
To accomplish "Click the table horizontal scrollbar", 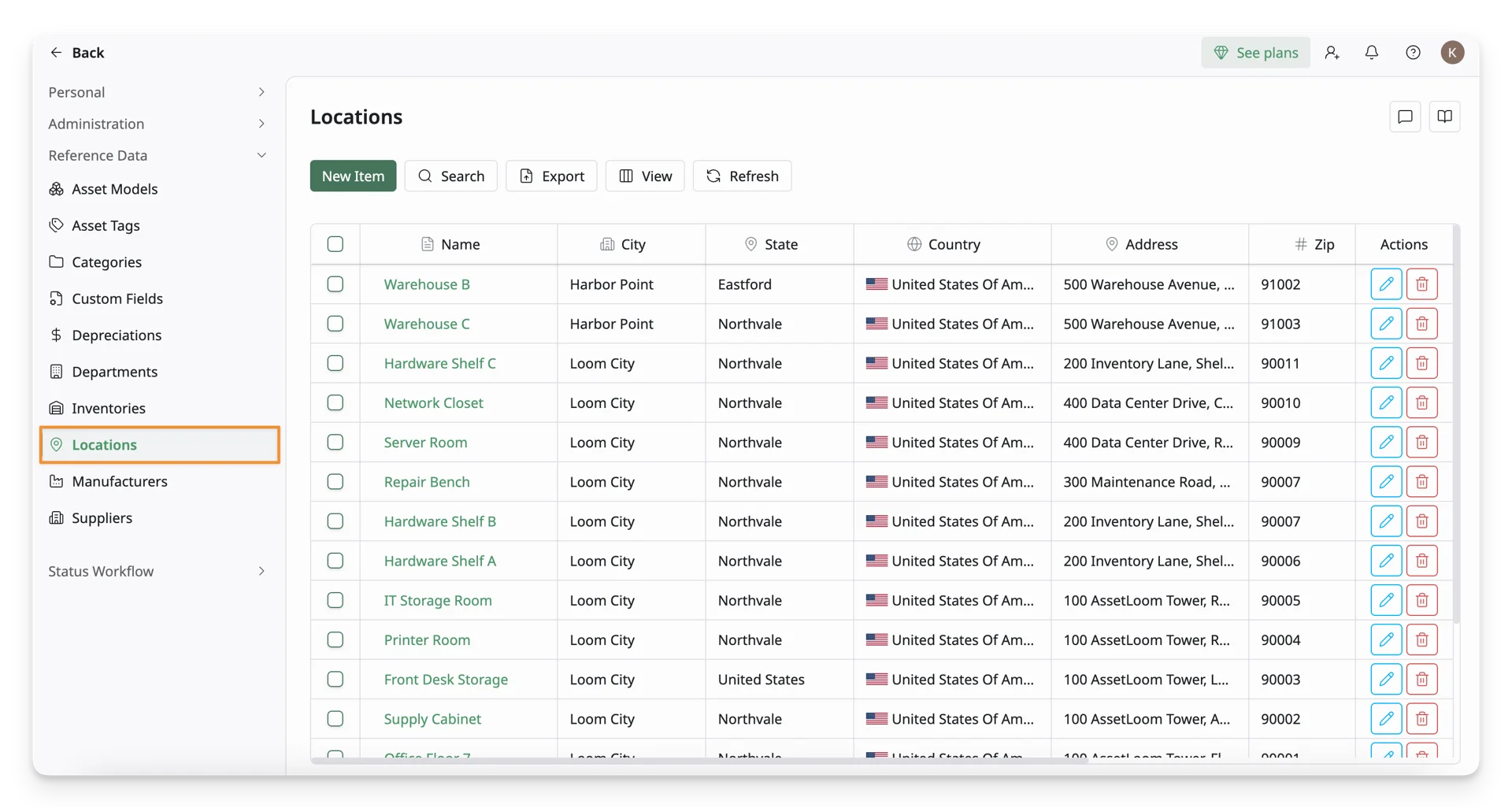I will point(699,761).
